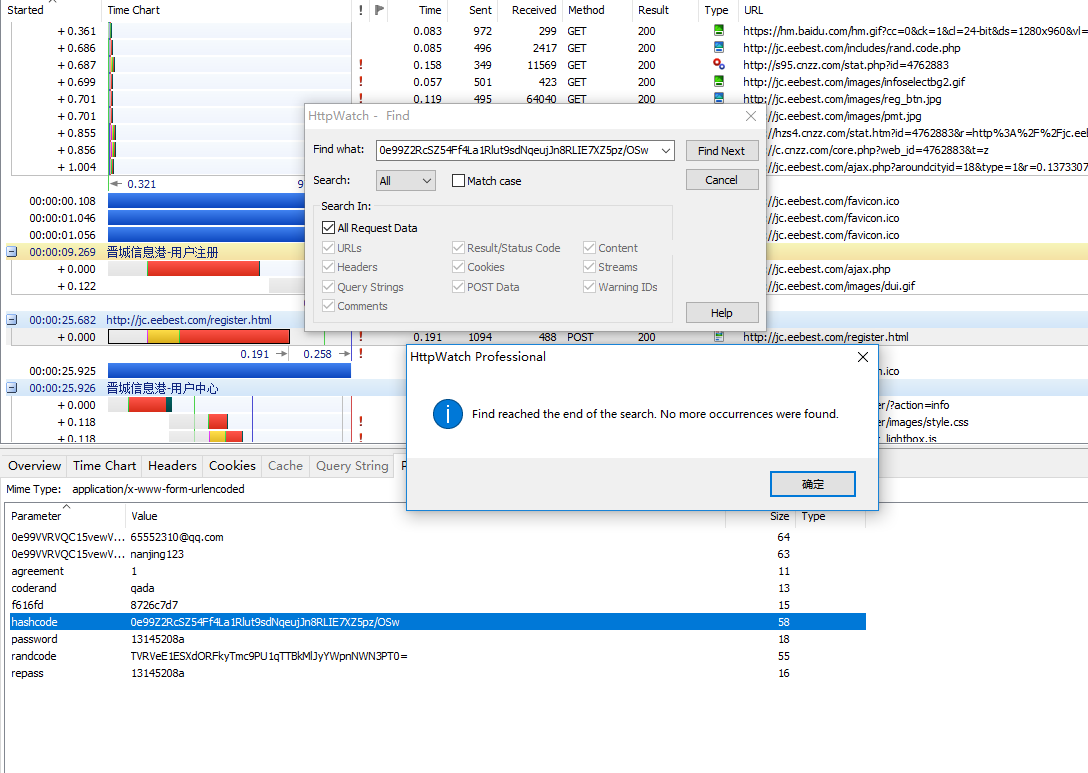Click the document type icon on register.html POST row
Screen dimensions: 1088x773
[718, 337]
